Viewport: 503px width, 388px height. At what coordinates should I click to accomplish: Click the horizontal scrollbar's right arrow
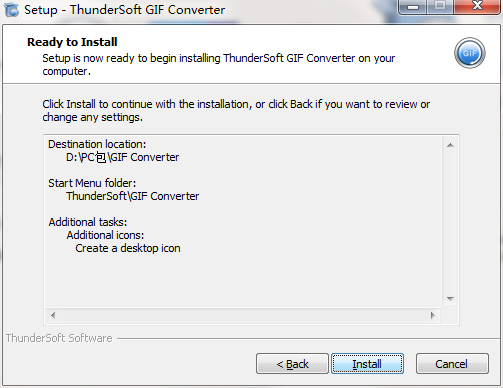click(x=433, y=315)
